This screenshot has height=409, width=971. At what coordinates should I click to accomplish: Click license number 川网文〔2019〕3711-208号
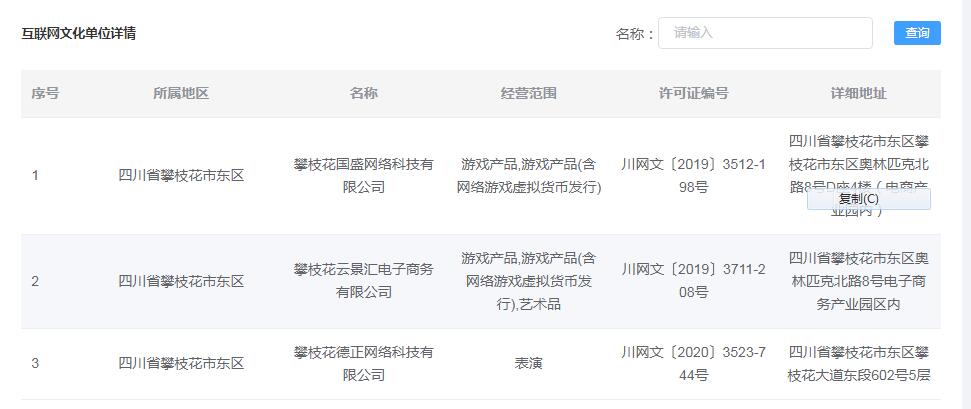tap(694, 281)
